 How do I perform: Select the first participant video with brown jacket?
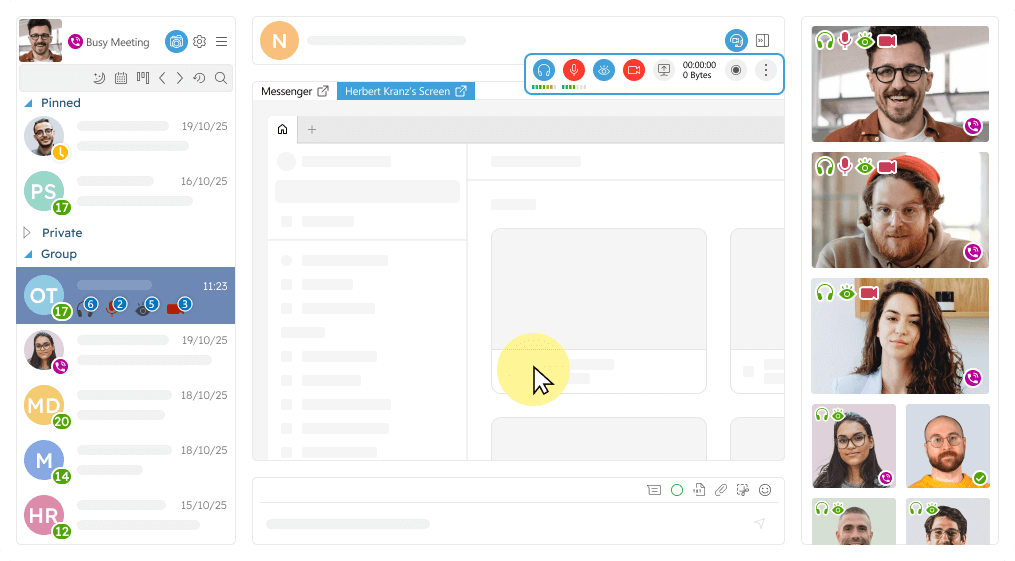[900, 84]
